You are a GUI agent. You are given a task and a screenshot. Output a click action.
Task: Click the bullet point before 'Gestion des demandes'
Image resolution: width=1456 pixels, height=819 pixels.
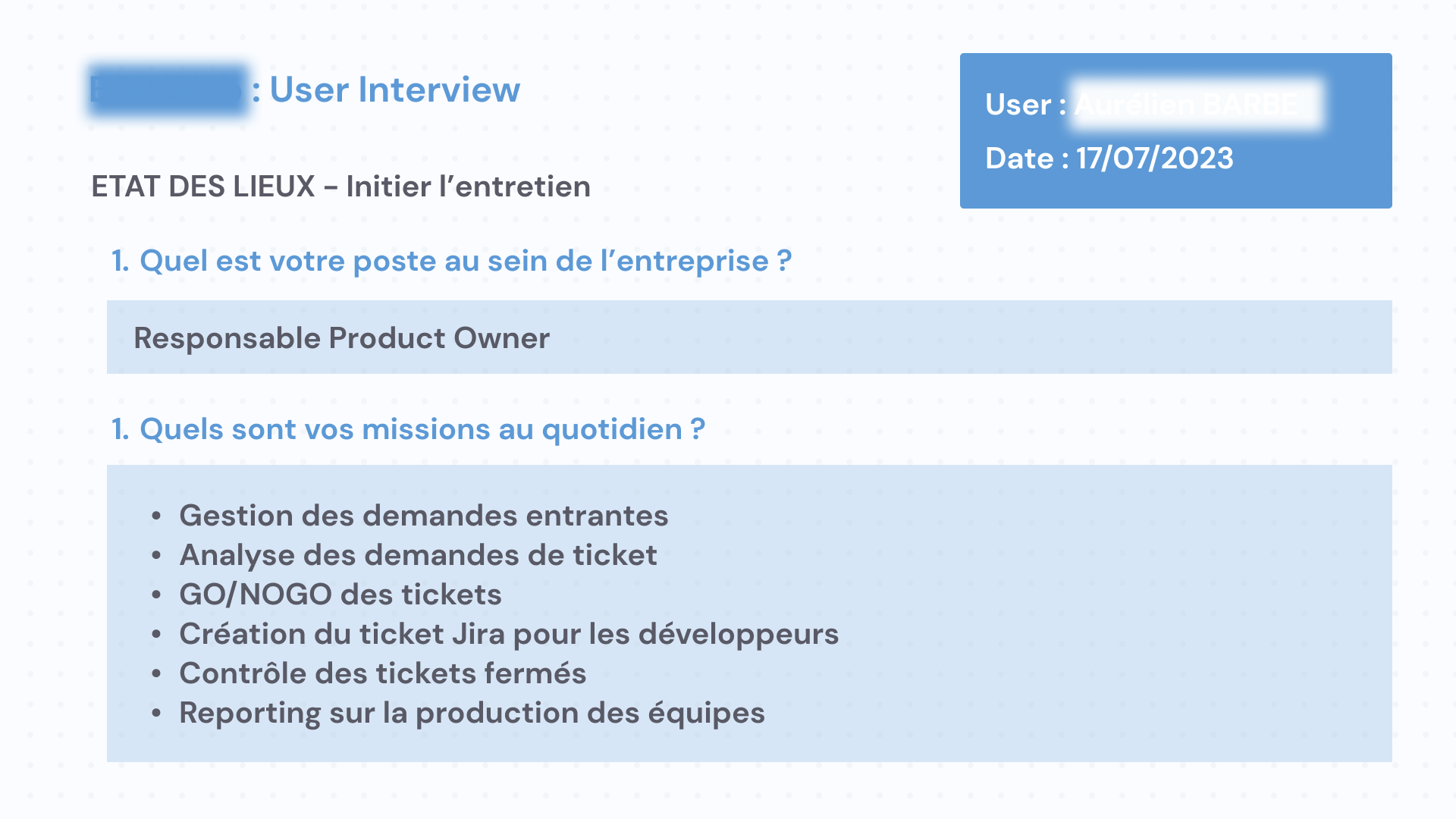click(x=156, y=516)
